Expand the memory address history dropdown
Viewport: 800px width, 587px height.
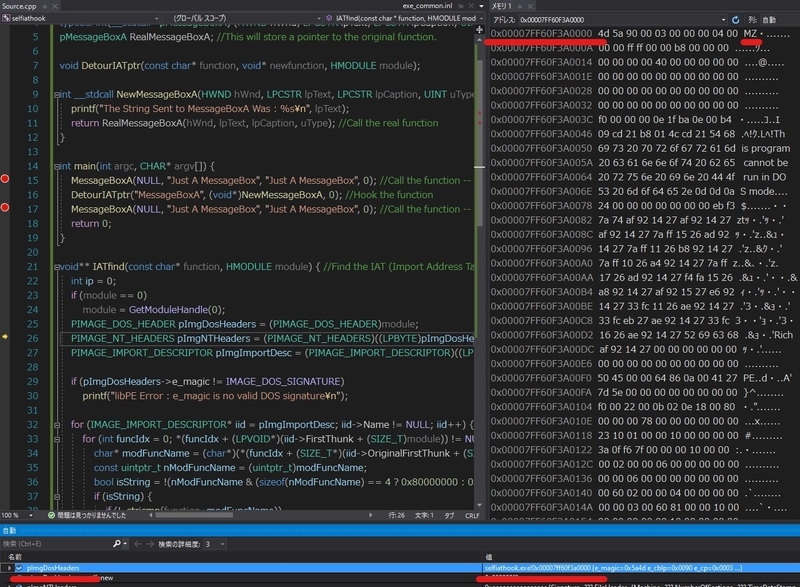[x=723, y=20]
